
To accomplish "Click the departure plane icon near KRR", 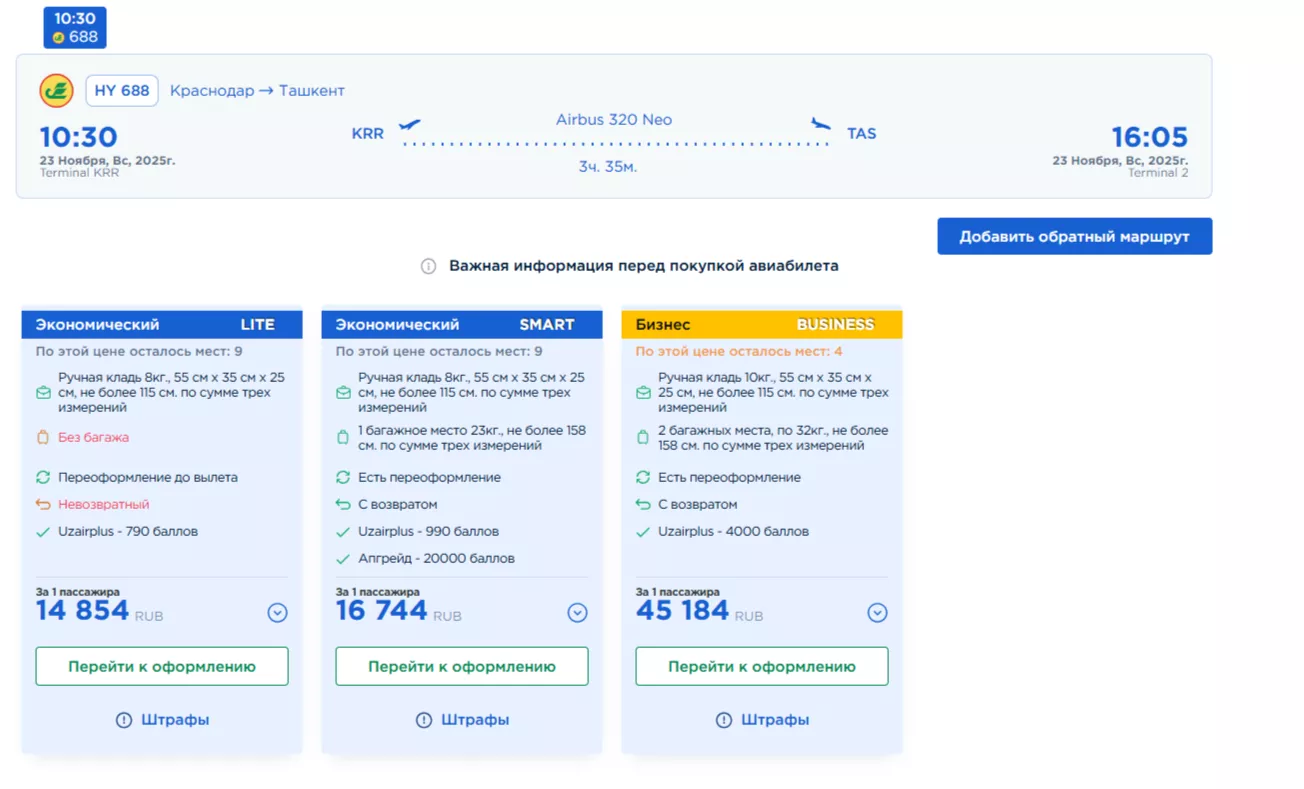I will click(x=409, y=126).
